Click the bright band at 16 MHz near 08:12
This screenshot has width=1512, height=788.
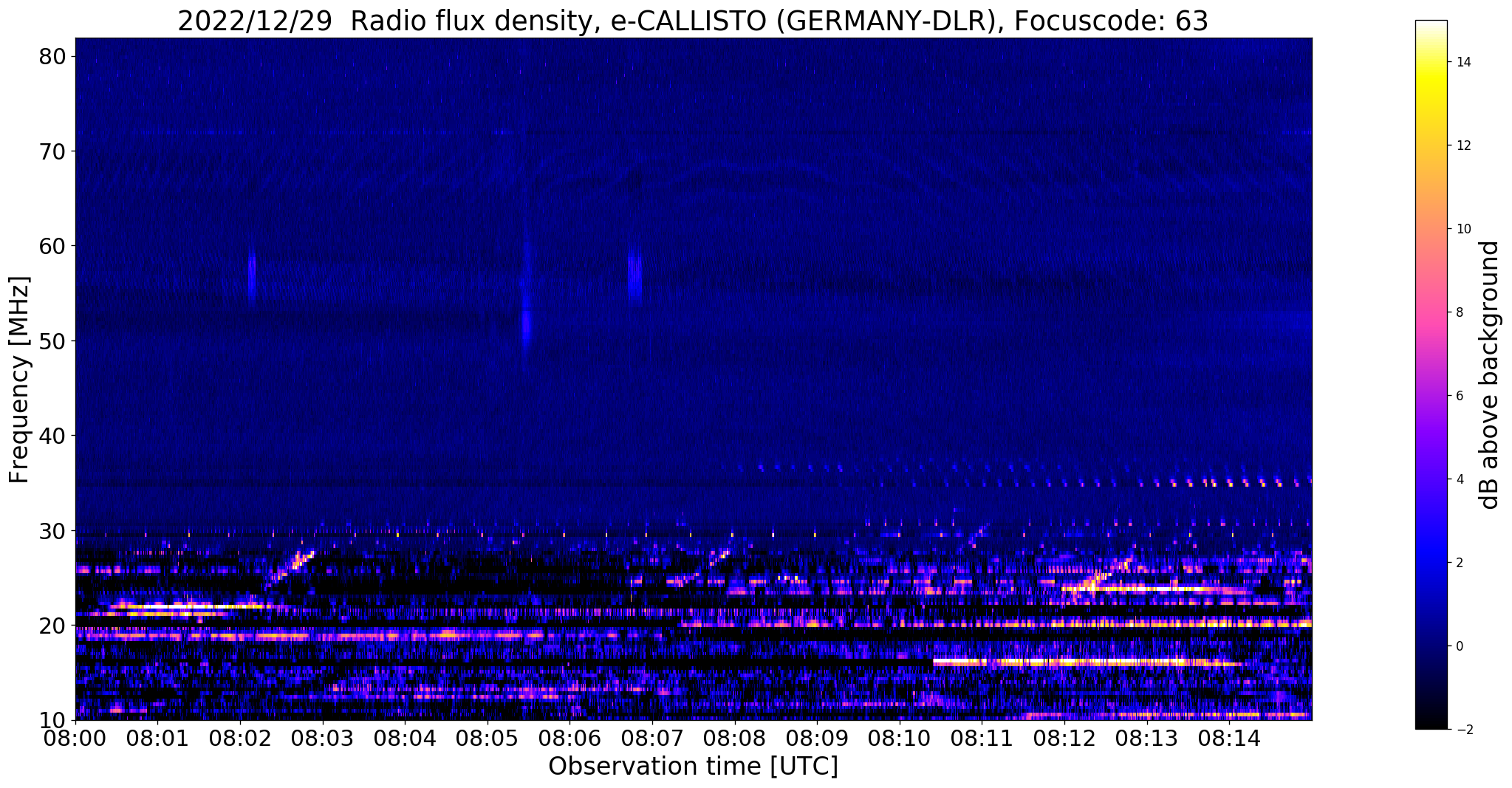[1086, 662]
